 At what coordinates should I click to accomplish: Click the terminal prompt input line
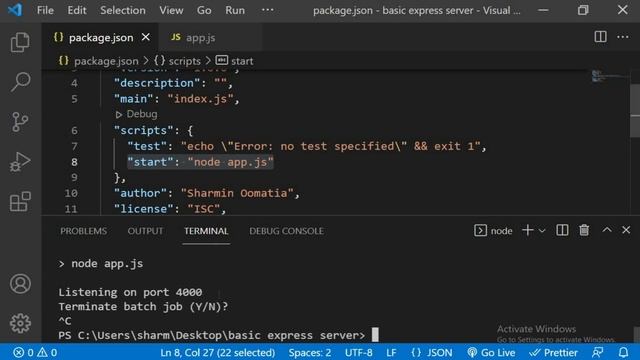(218, 336)
